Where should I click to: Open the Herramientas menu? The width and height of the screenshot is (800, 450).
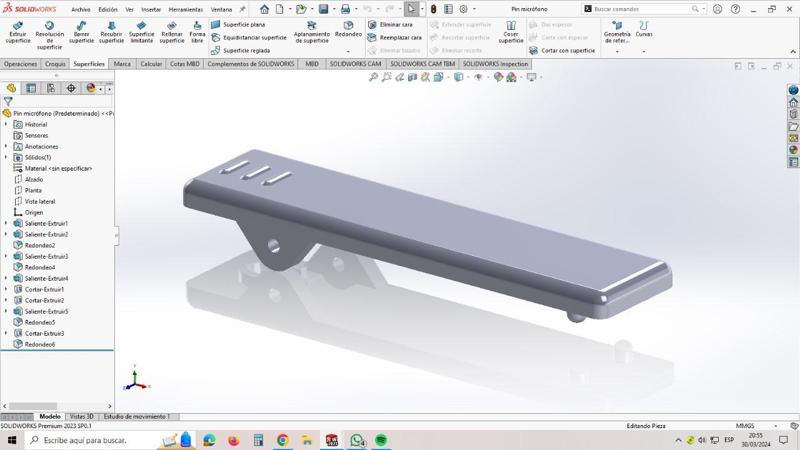tap(186, 10)
